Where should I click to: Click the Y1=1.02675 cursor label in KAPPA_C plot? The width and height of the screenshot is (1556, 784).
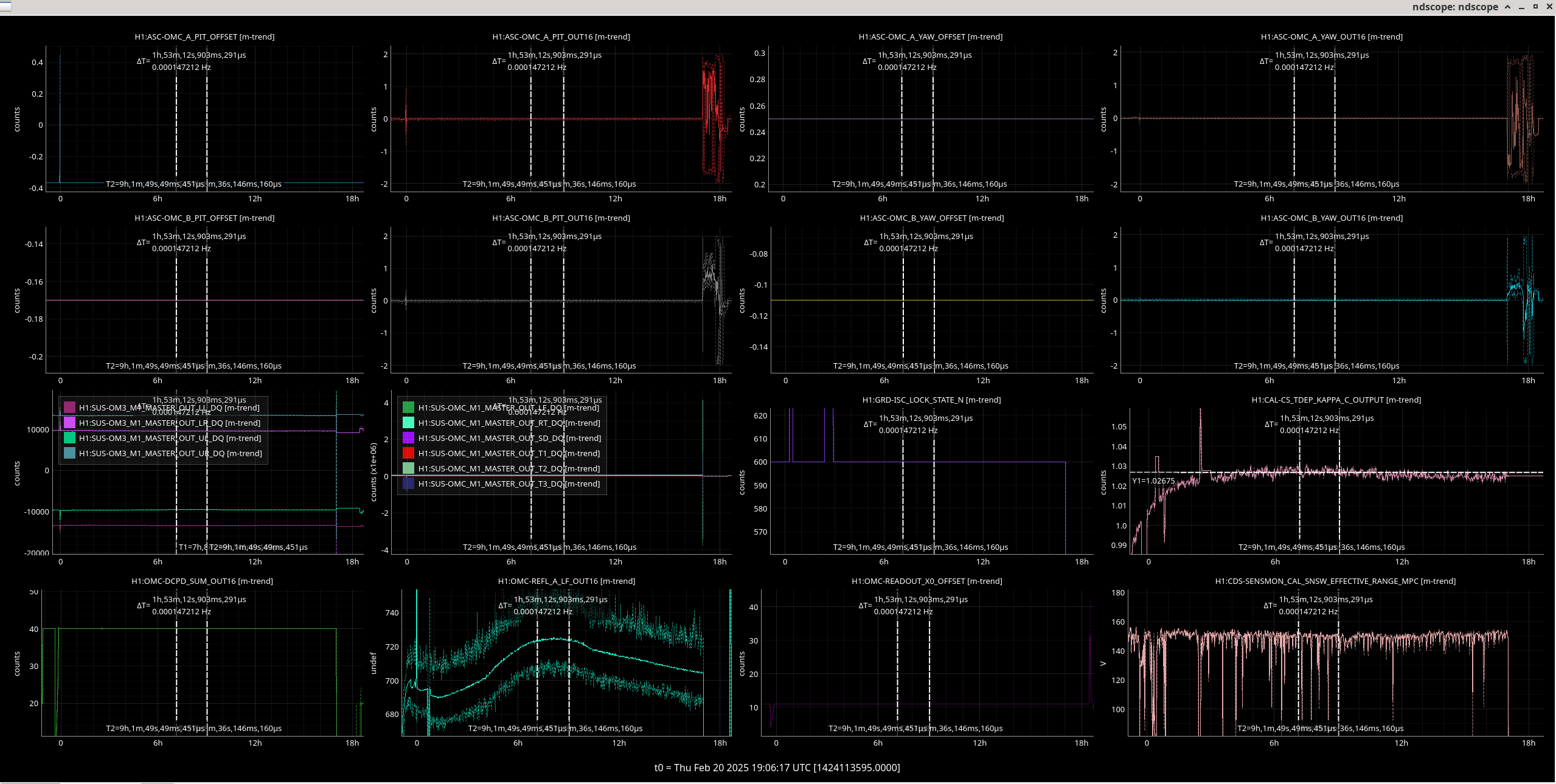point(1153,480)
